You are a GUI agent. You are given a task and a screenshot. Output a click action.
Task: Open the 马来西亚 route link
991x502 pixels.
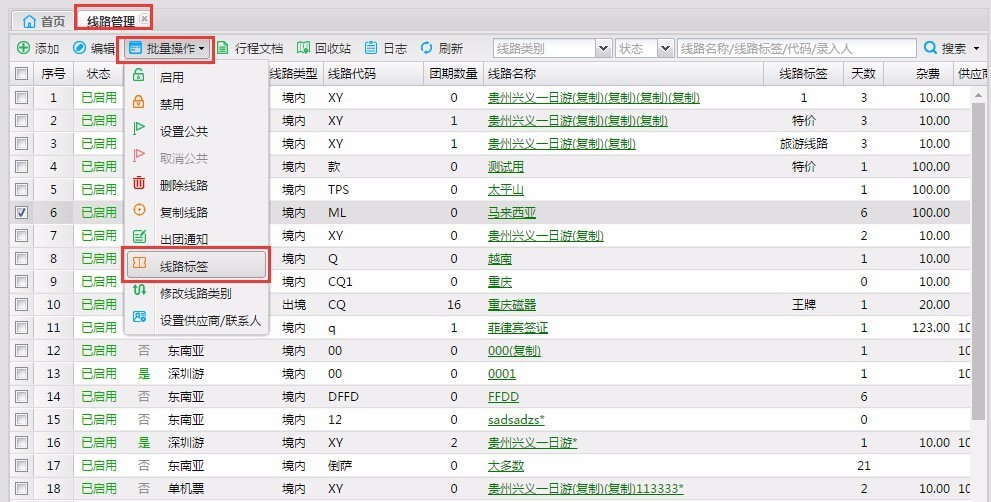[512, 213]
